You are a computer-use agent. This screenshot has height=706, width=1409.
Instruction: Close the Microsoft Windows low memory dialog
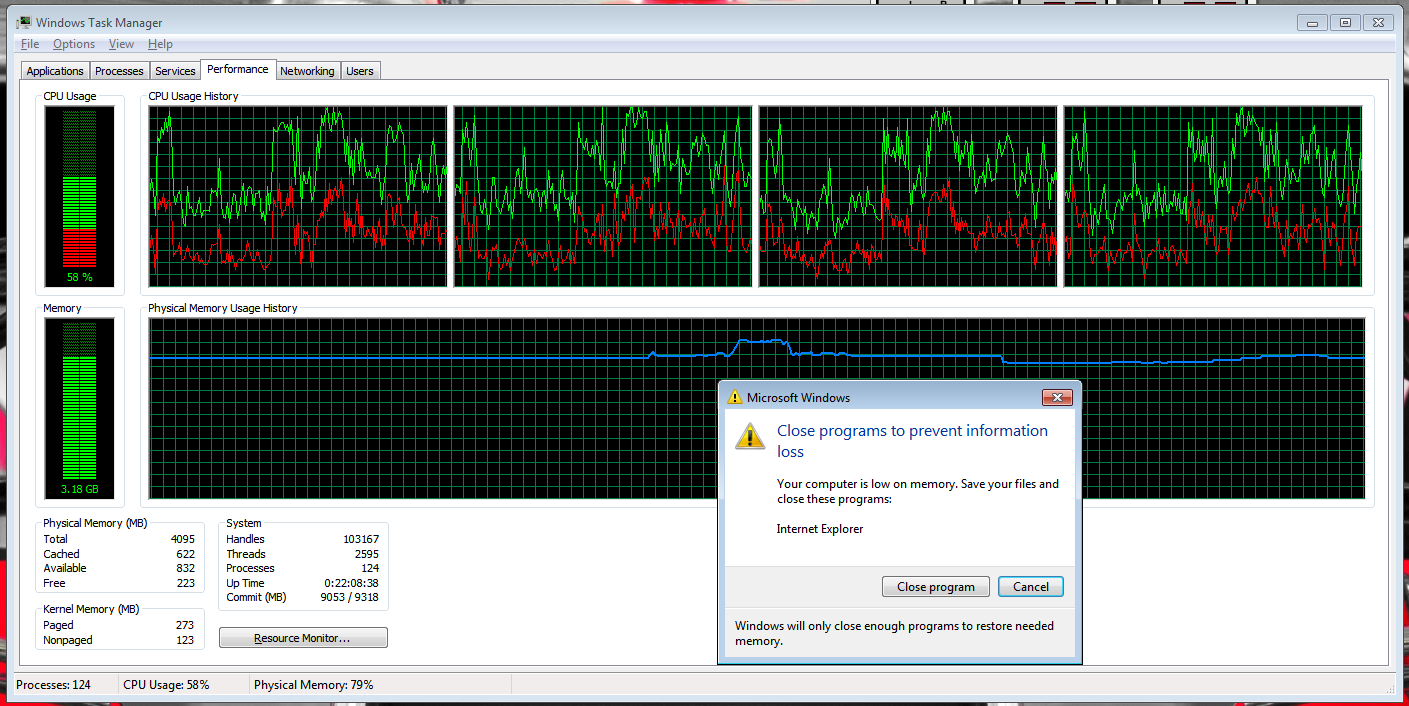(x=1056, y=398)
